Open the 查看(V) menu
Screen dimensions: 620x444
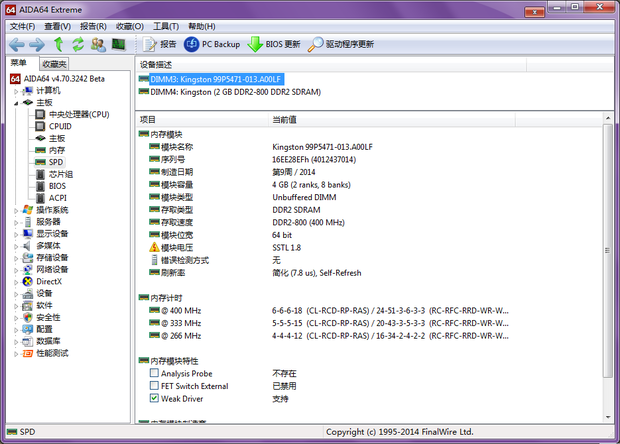pos(57,26)
